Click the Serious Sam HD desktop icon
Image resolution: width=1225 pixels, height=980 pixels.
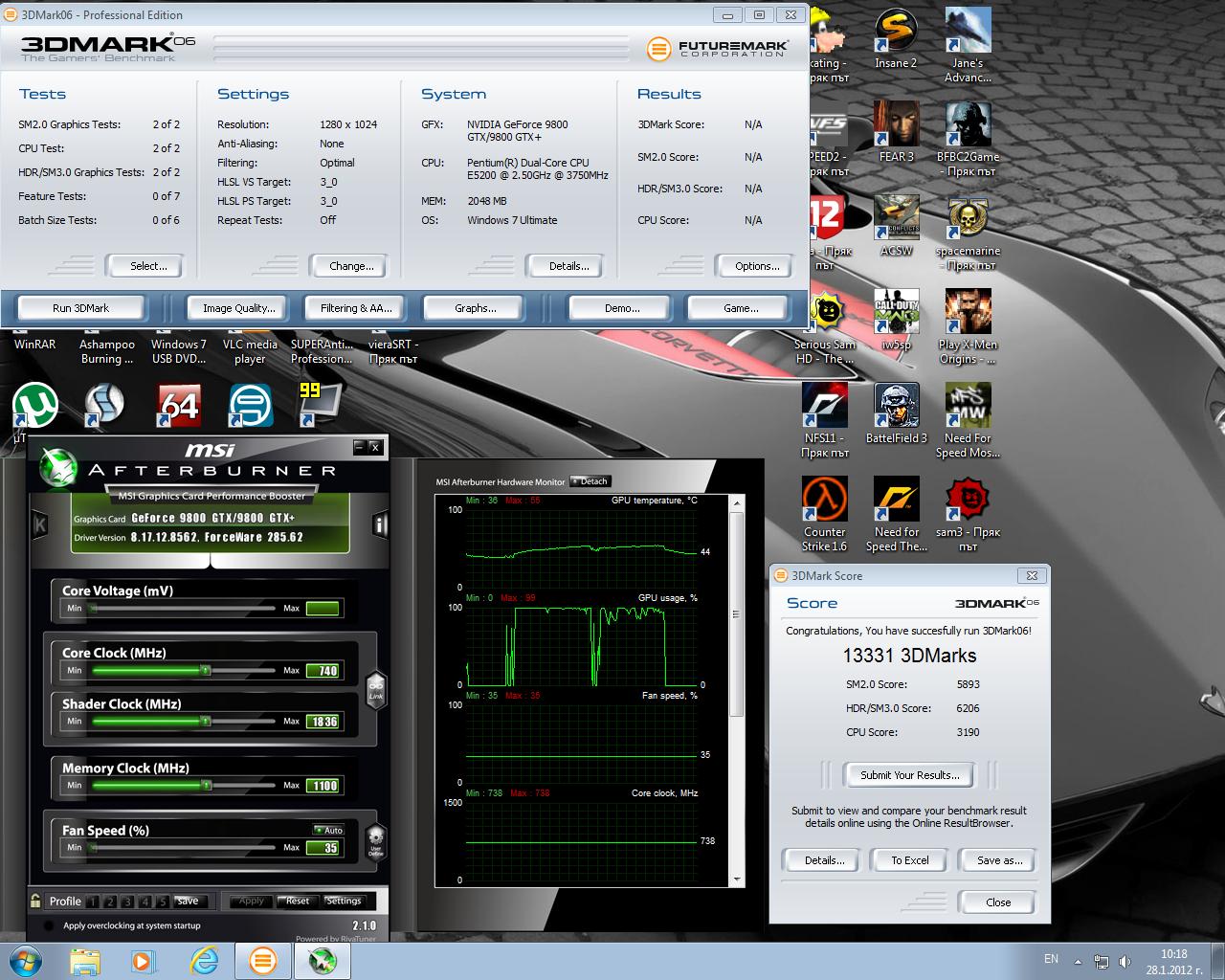click(825, 327)
